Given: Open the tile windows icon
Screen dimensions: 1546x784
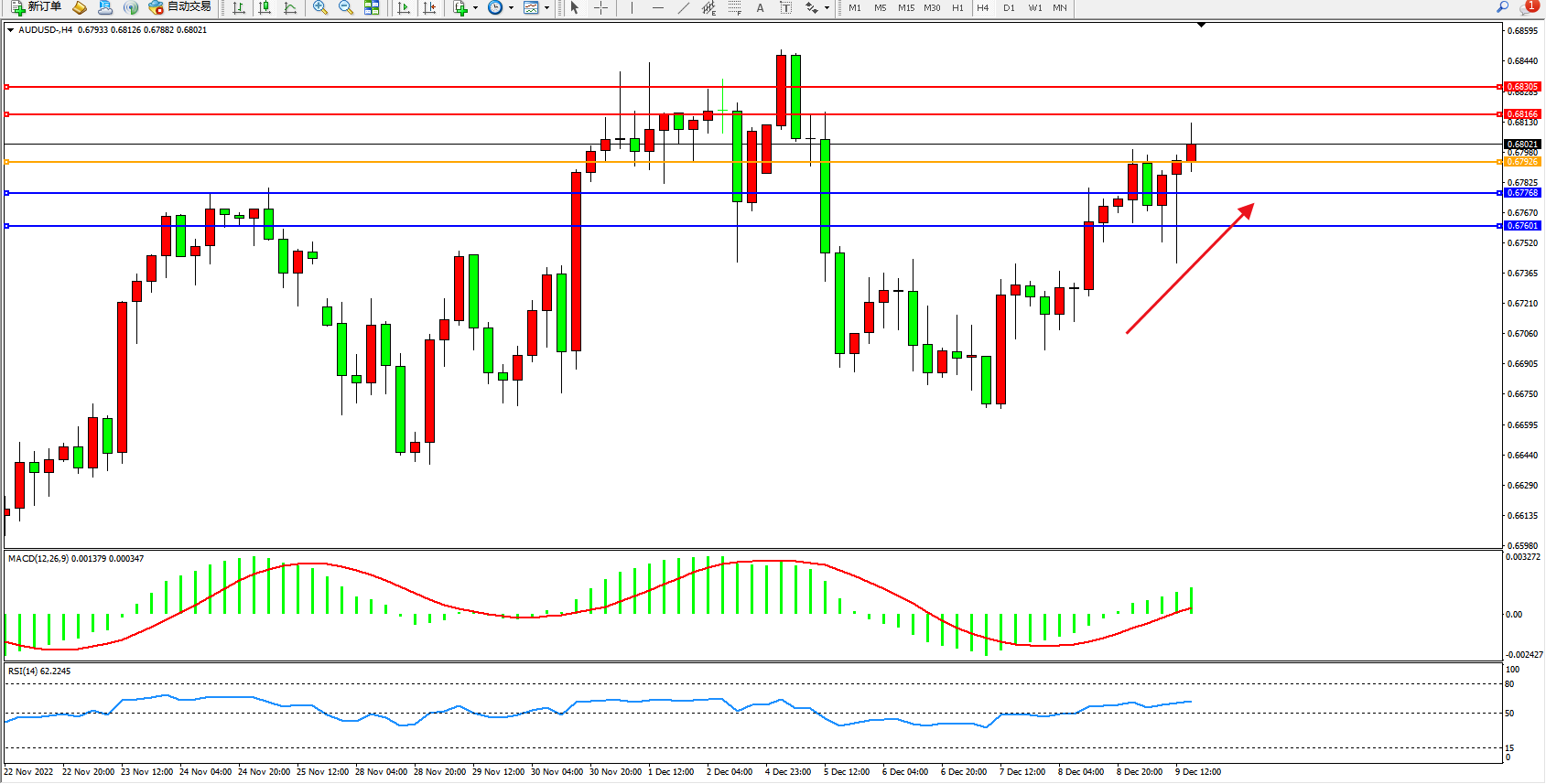Looking at the screenshot, I should click(x=372, y=7).
